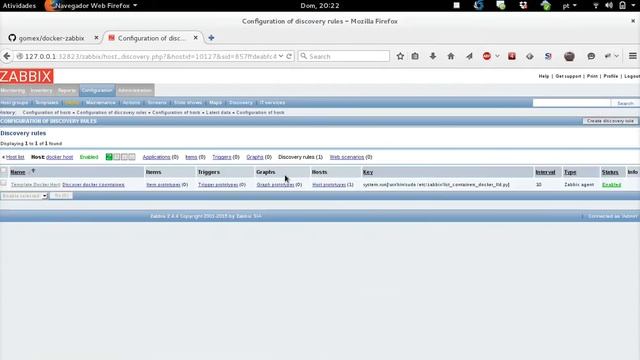Close the Configuration of discovery tab
This screenshot has width=640, height=360.
[x=196, y=38]
